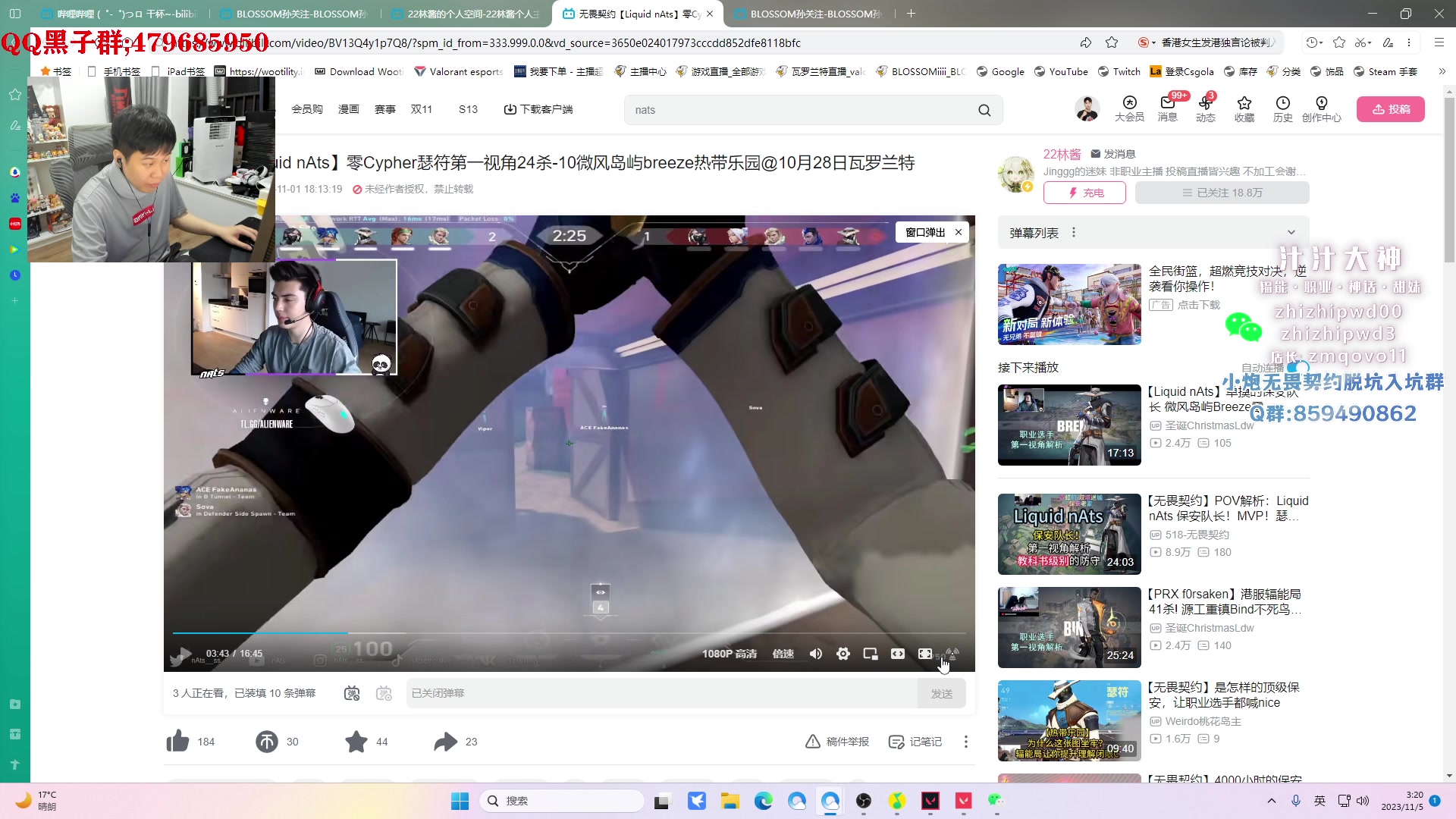Give a coin using the coin icon
1456x819 pixels.
(x=267, y=741)
